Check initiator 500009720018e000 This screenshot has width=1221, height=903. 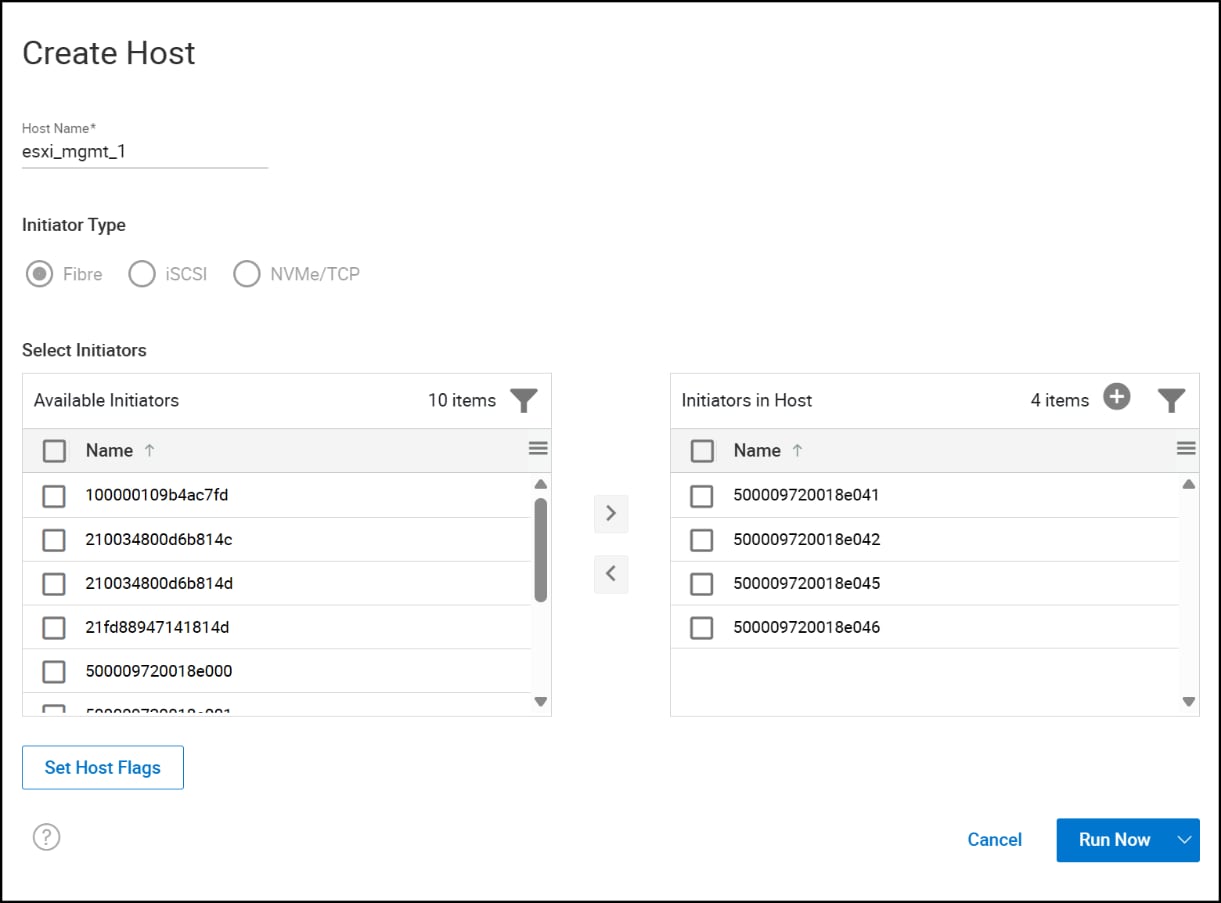pos(54,672)
